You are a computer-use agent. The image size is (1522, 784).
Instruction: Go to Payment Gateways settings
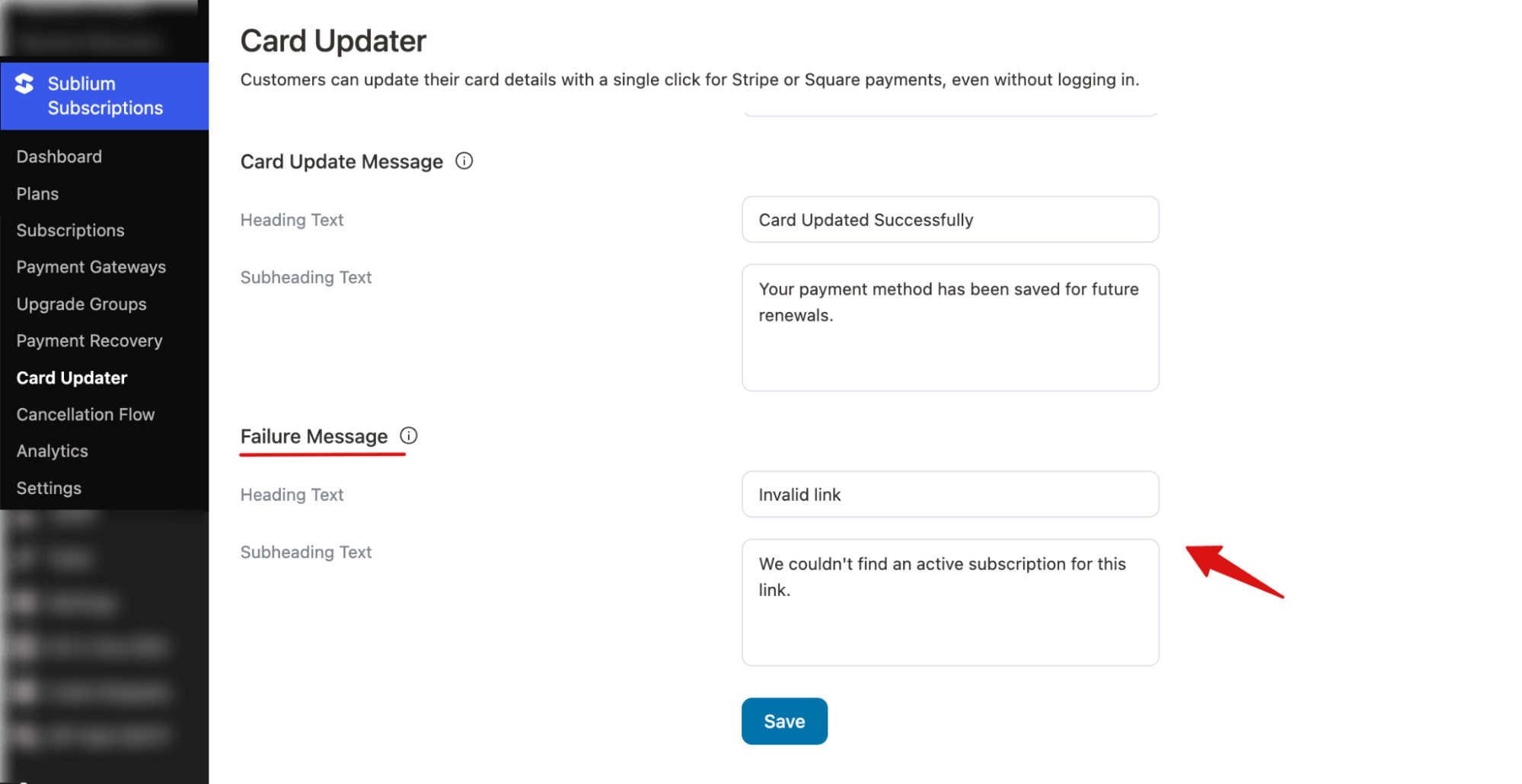point(91,266)
